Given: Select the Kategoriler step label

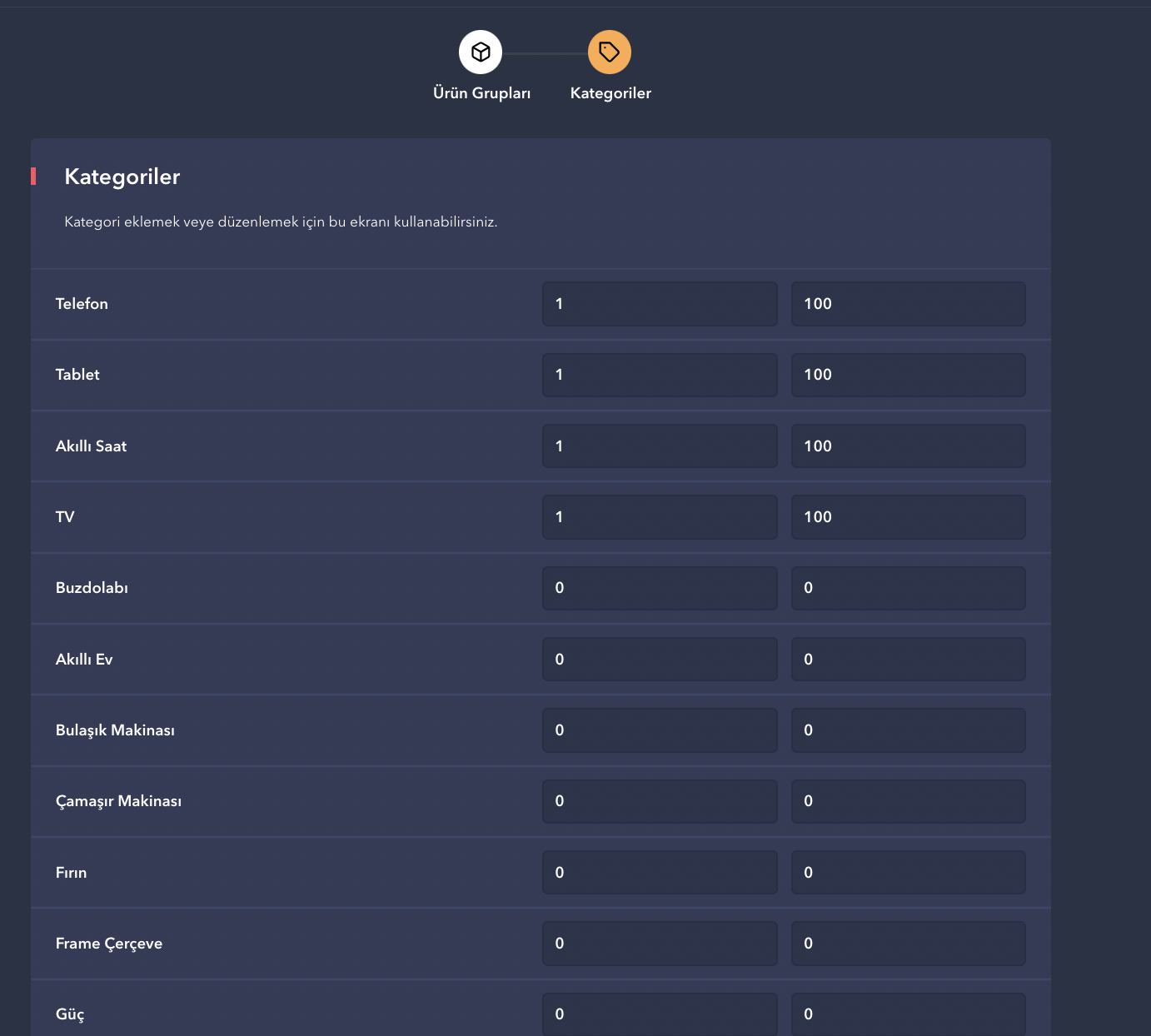Looking at the screenshot, I should point(610,93).
